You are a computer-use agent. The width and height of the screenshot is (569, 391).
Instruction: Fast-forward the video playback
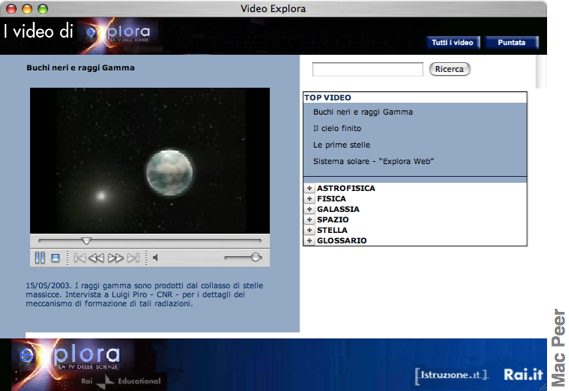[116, 258]
